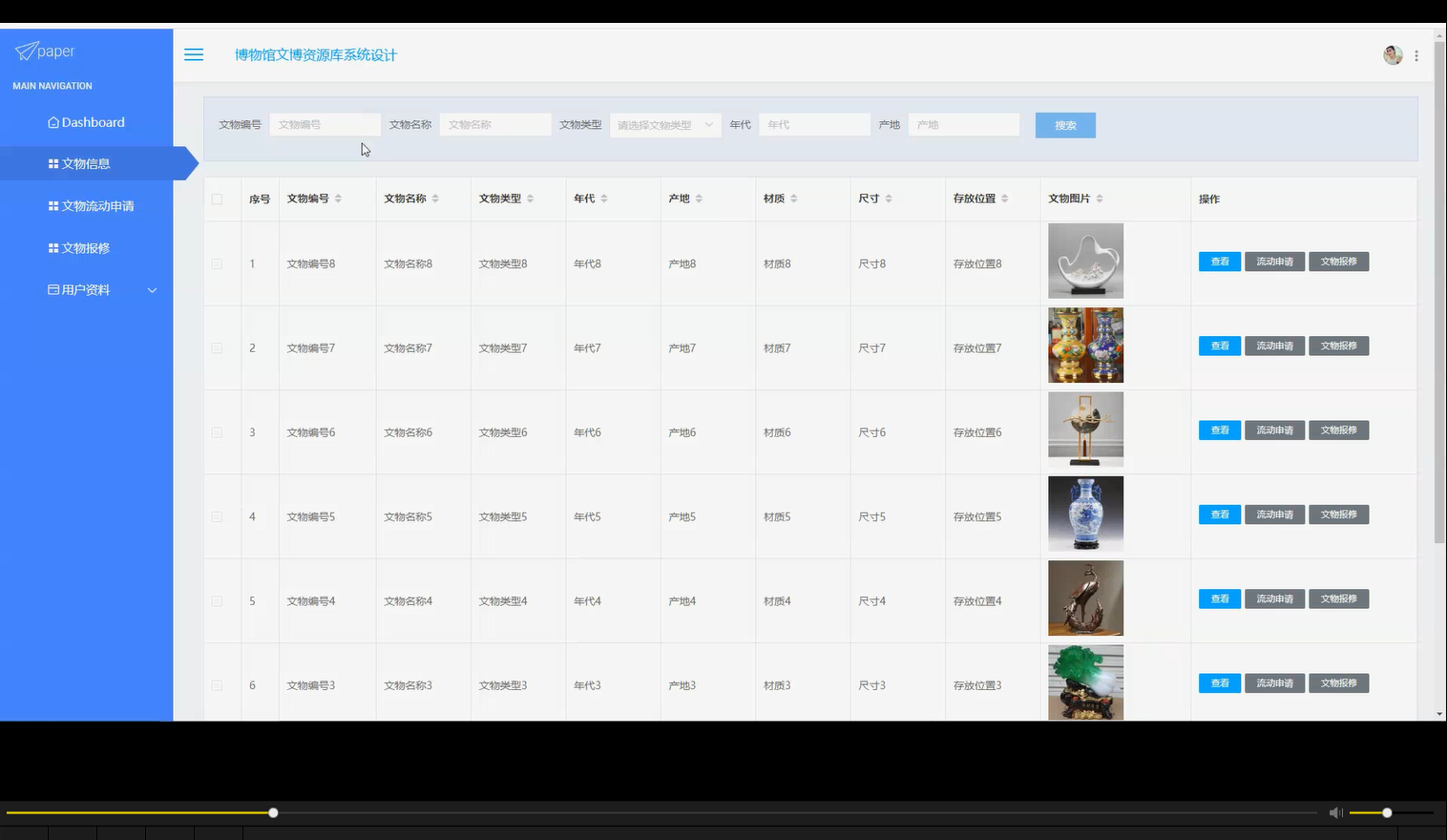1447x840 pixels.
Task: Adjust the volume slider knob
Action: tap(1387, 812)
